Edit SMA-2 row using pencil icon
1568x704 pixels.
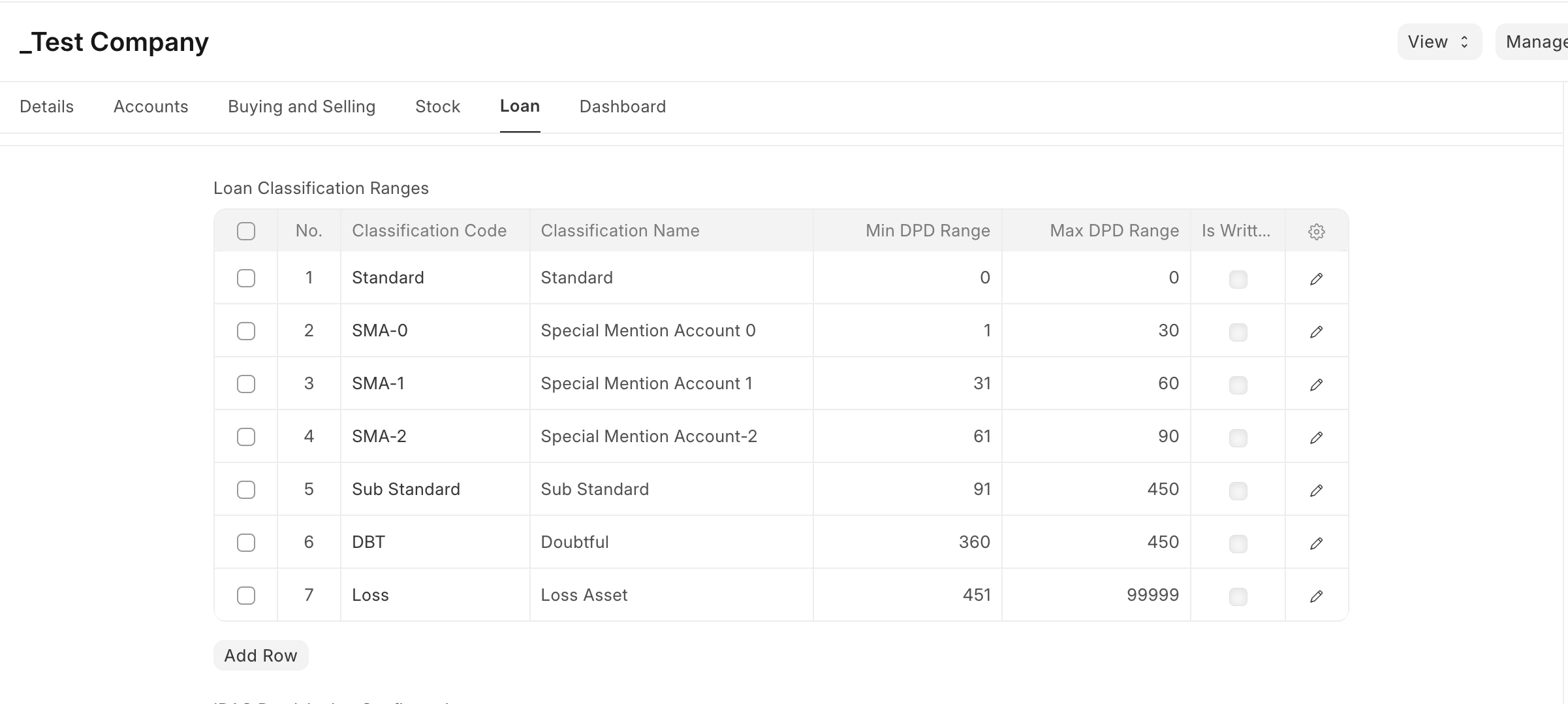(1316, 438)
